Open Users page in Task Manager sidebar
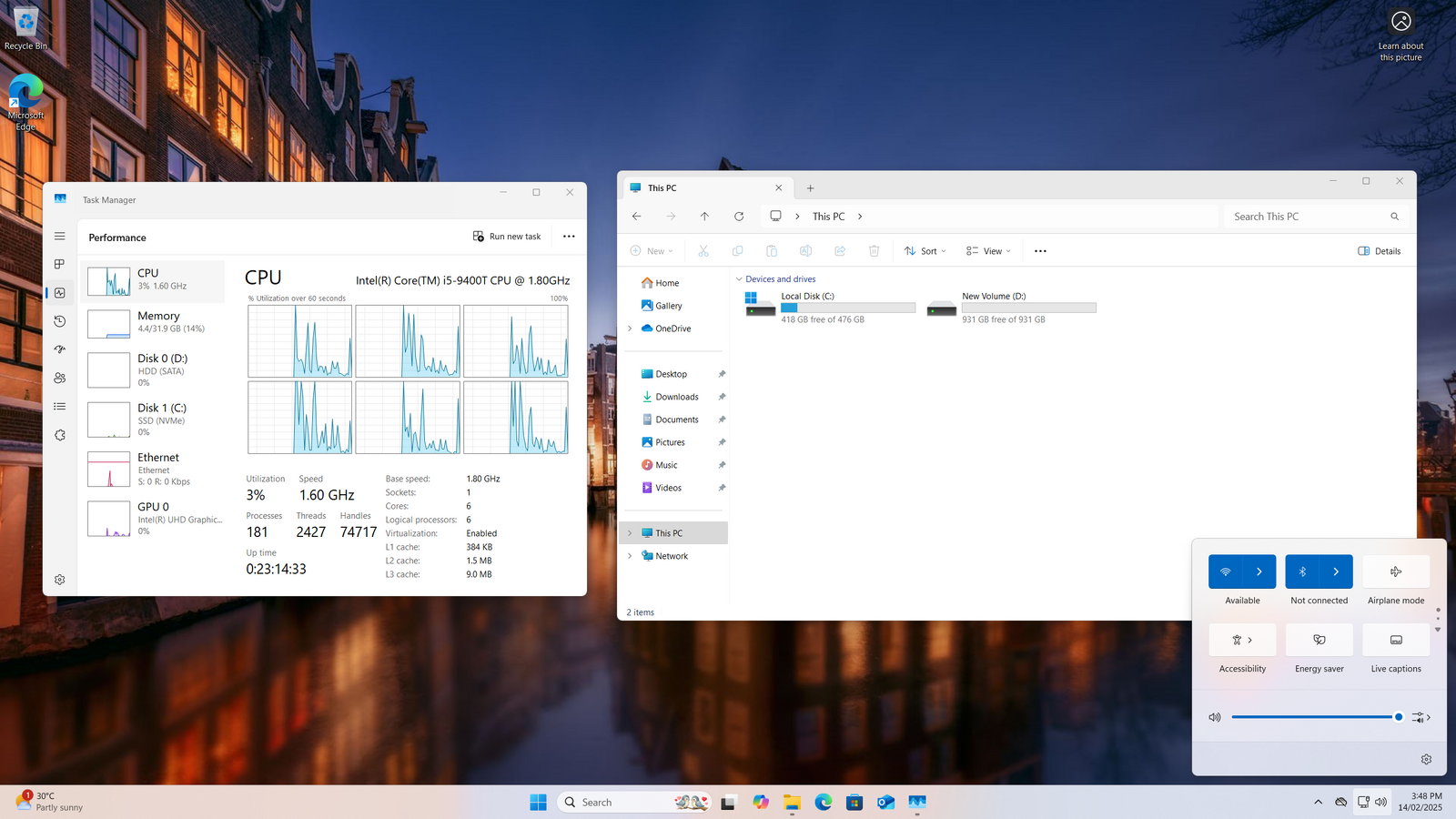Viewport: 1456px width, 819px height. [x=60, y=378]
